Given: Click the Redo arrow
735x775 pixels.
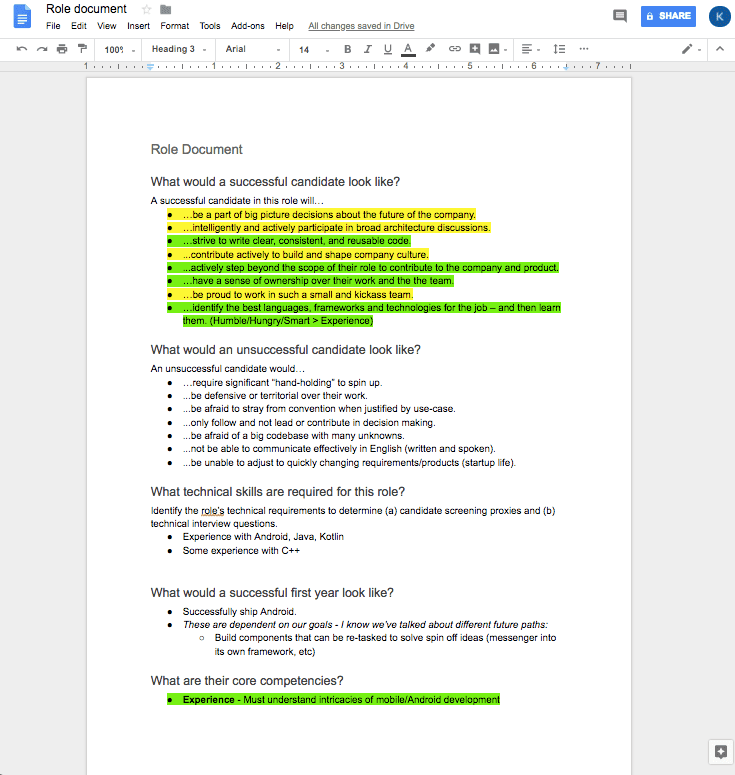Looking at the screenshot, I should (x=42, y=49).
